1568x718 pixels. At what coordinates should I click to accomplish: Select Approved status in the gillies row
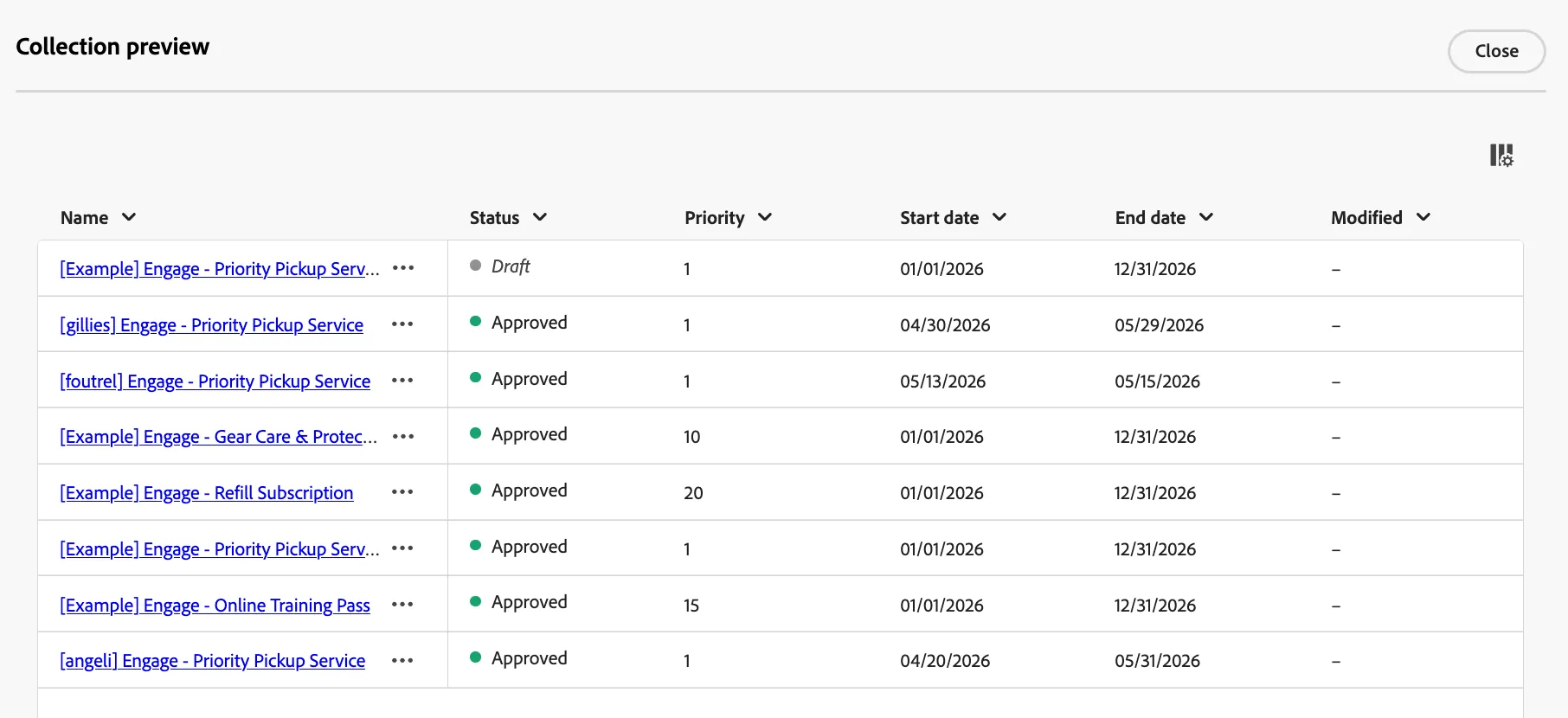(518, 323)
